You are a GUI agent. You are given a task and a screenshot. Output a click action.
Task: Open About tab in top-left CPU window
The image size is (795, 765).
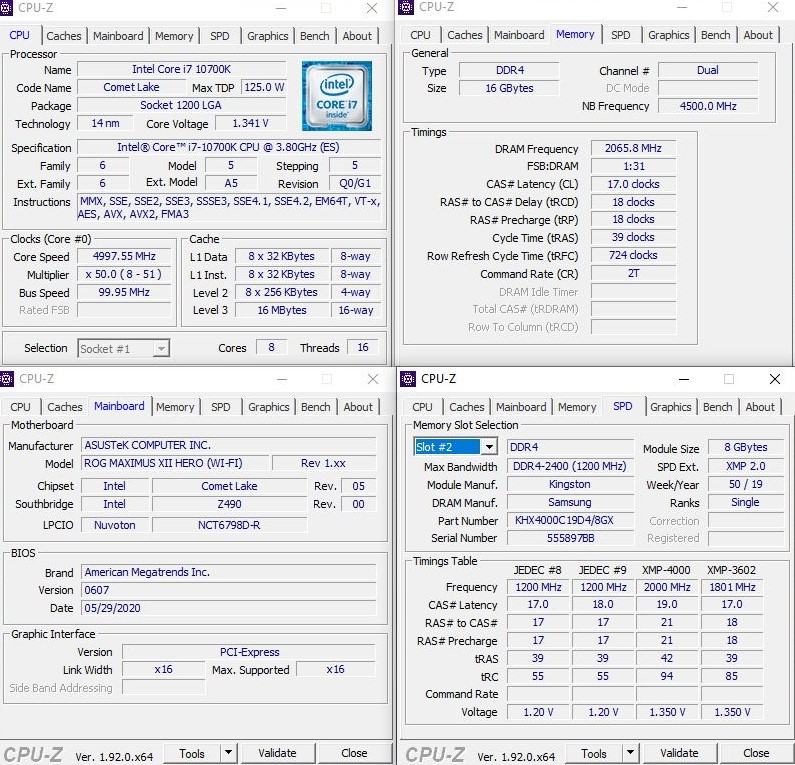coord(357,36)
